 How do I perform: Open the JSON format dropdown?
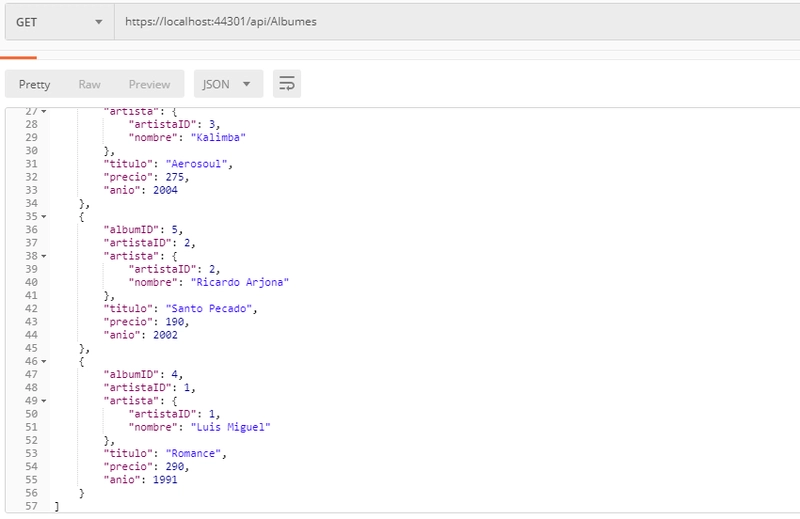point(228,84)
